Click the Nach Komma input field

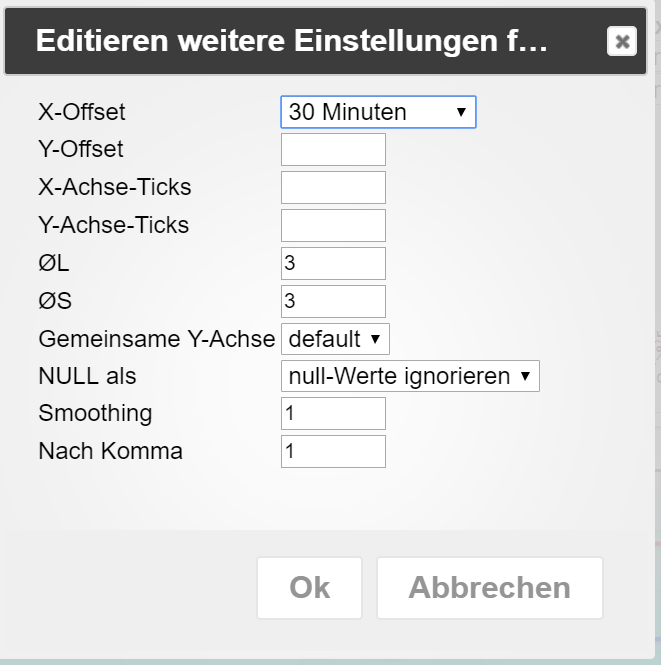coord(333,451)
